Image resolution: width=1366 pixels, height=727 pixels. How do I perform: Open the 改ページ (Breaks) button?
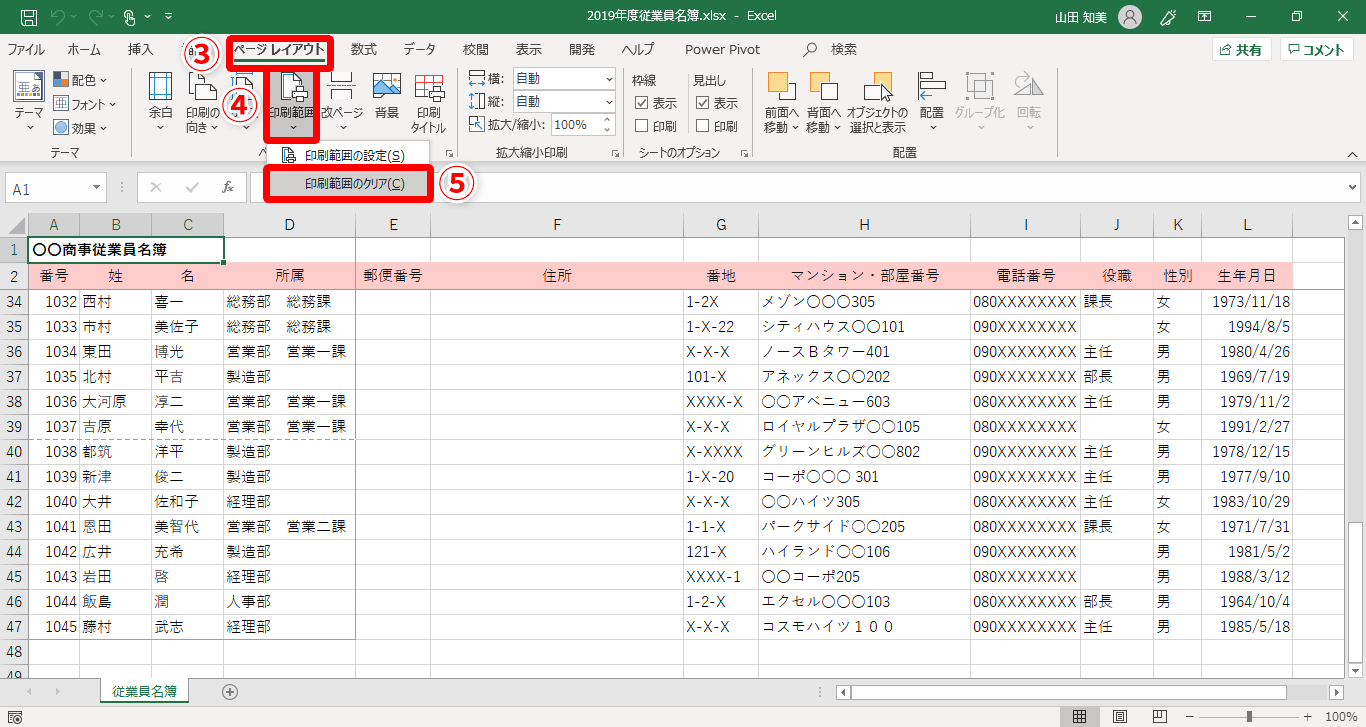point(341,102)
